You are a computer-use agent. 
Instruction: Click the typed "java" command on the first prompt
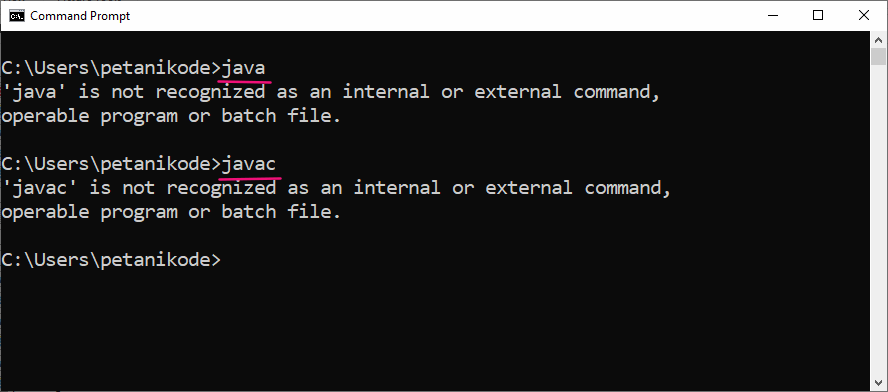(x=244, y=69)
